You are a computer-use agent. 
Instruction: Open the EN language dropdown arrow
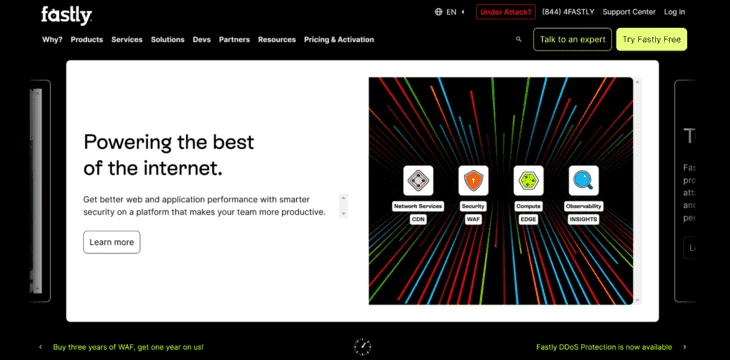(463, 12)
